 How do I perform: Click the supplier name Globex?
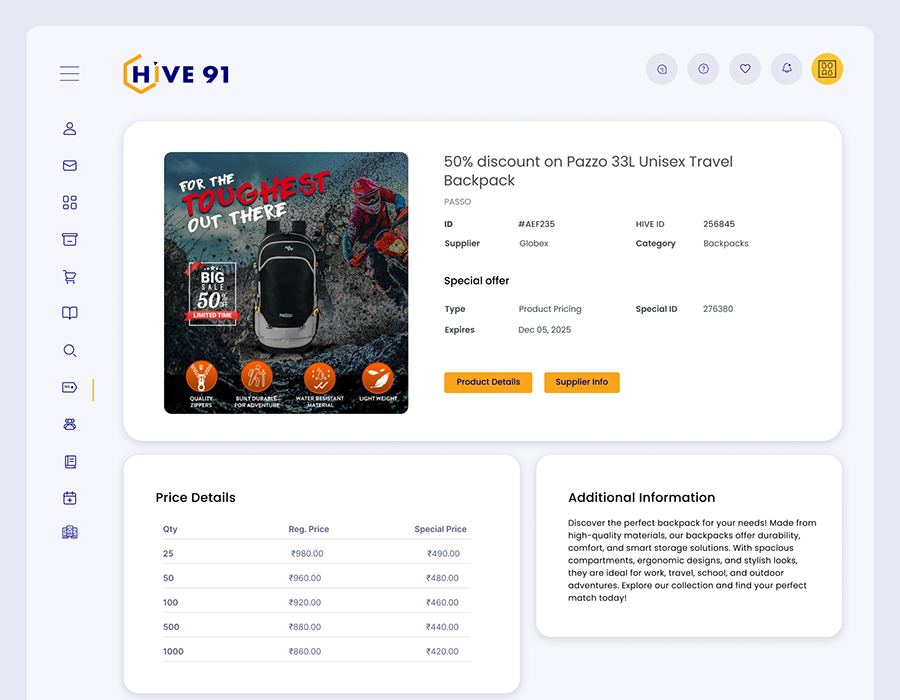(x=534, y=243)
